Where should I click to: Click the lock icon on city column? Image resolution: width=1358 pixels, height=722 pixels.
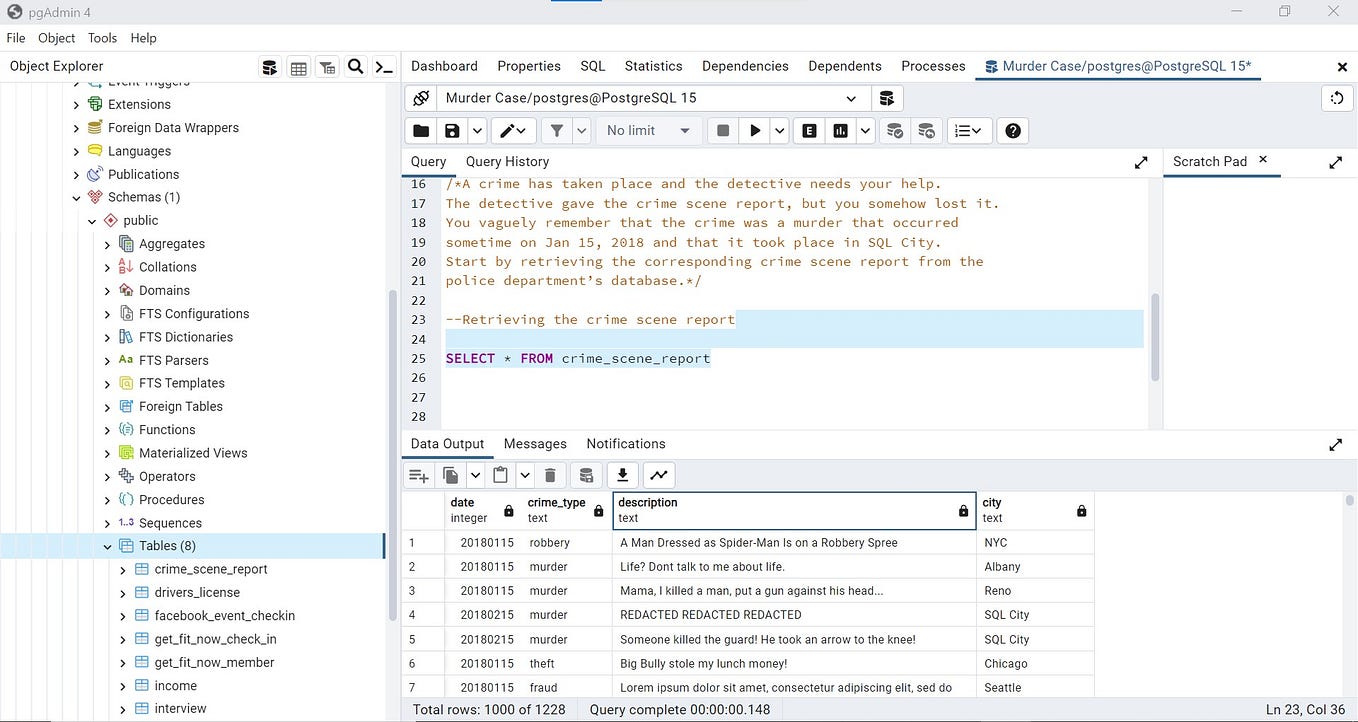coord(1081,511)
